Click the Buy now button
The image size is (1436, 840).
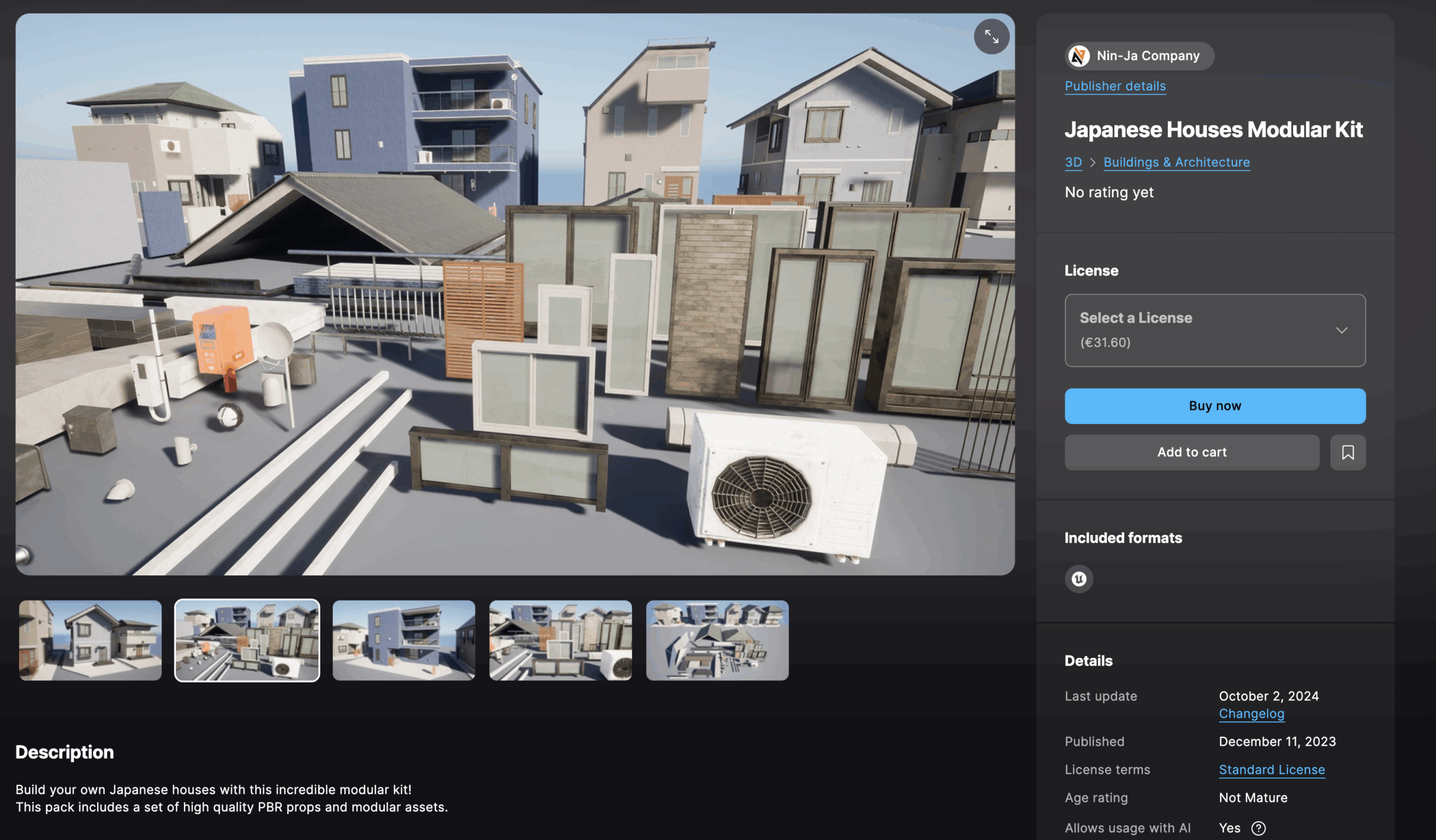pyautogui.click(x=1214, y=406)
